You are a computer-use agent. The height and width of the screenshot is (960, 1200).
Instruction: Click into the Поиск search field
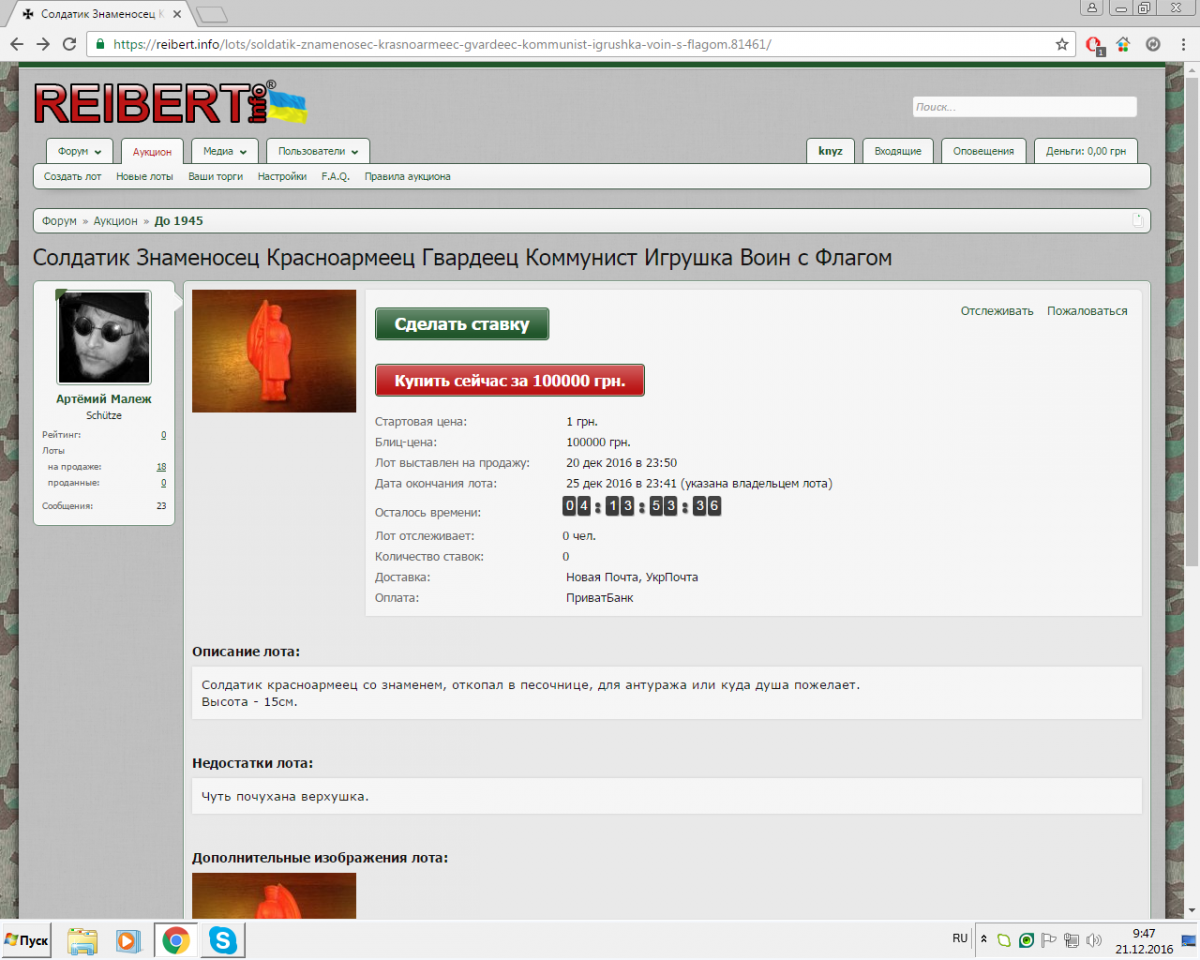1024,107
